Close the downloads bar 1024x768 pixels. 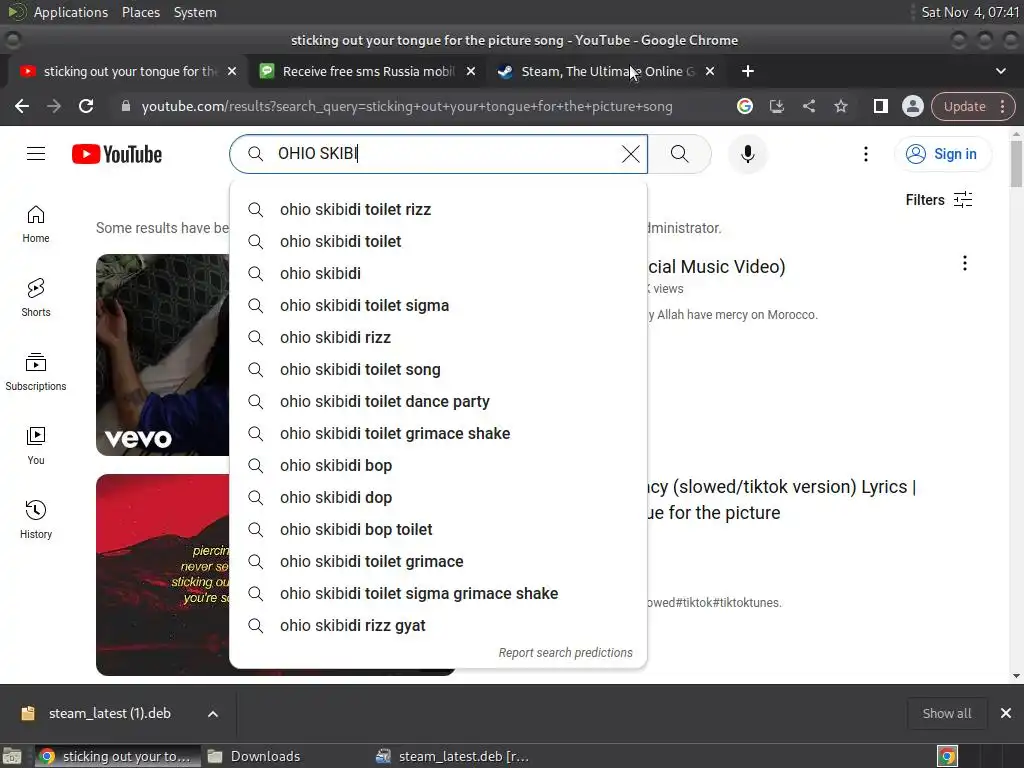click(1006, 713)
